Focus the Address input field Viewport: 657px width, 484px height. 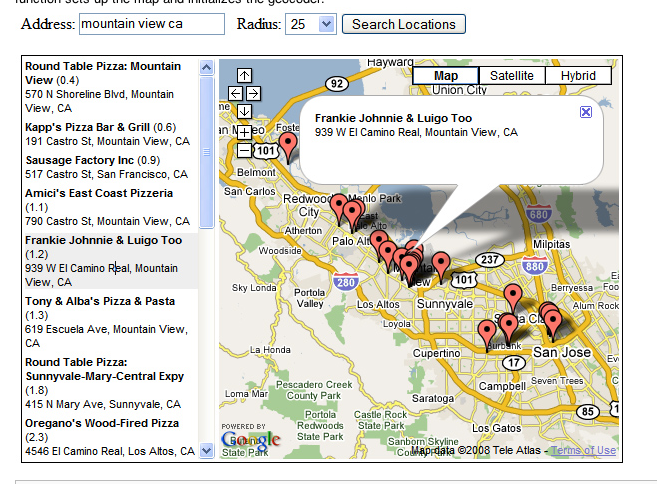(152, 24)
